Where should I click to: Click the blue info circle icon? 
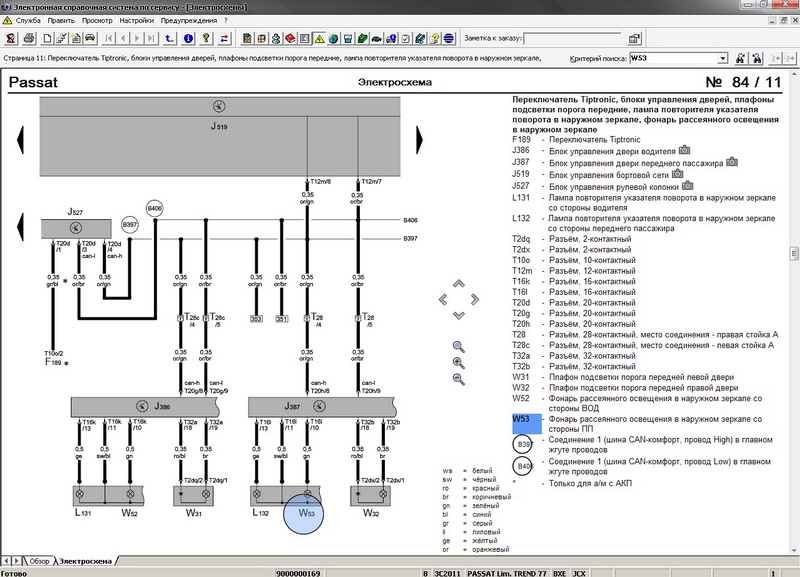point(188,38)
